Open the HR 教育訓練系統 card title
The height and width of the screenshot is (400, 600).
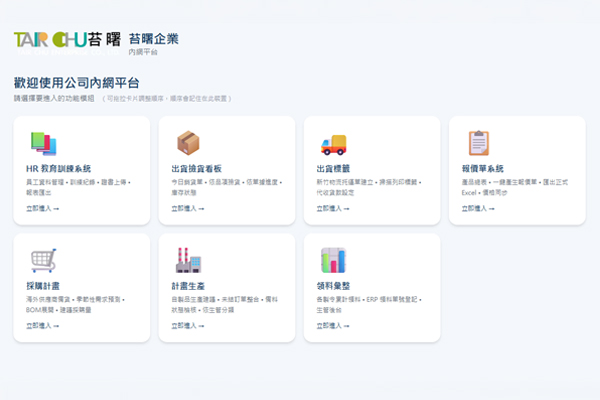tap(59, 169)
